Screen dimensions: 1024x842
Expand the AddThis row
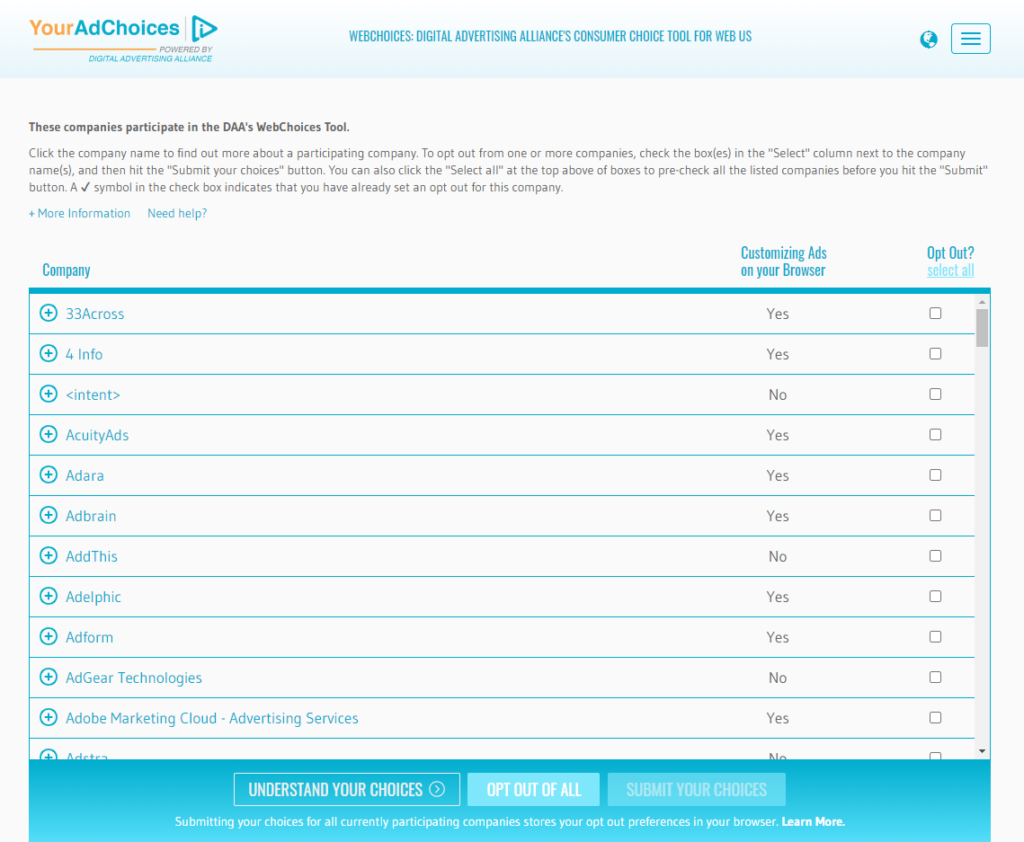(48, 556)
